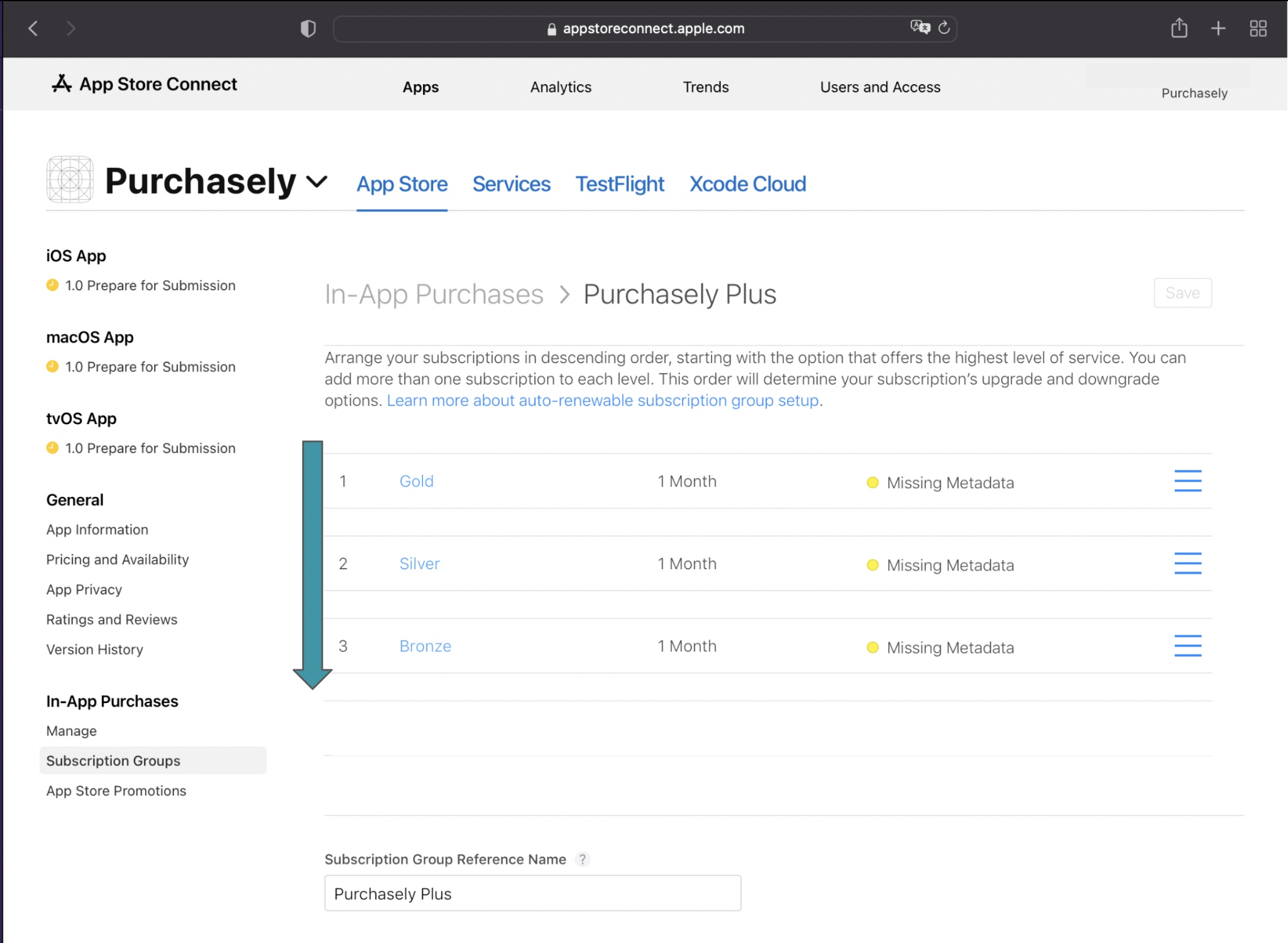Reload the page with the refresh icon

[x=944, y=27]
